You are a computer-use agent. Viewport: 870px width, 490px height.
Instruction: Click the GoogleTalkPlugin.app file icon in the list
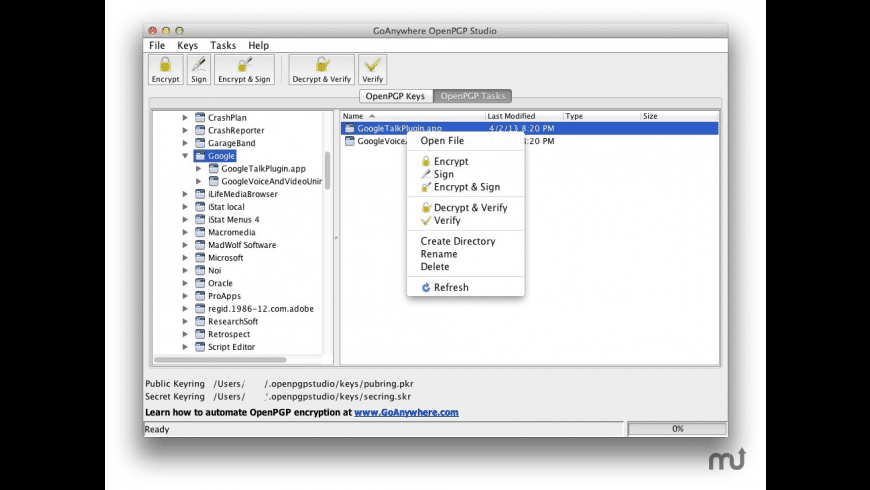350,128
